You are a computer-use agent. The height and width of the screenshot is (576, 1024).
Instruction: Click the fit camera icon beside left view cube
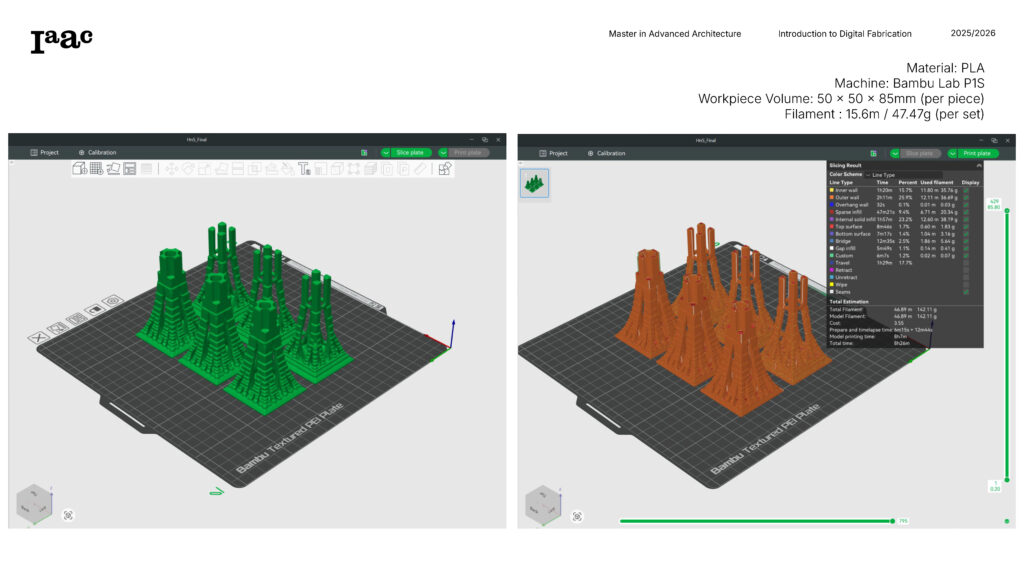click(68, 515)
